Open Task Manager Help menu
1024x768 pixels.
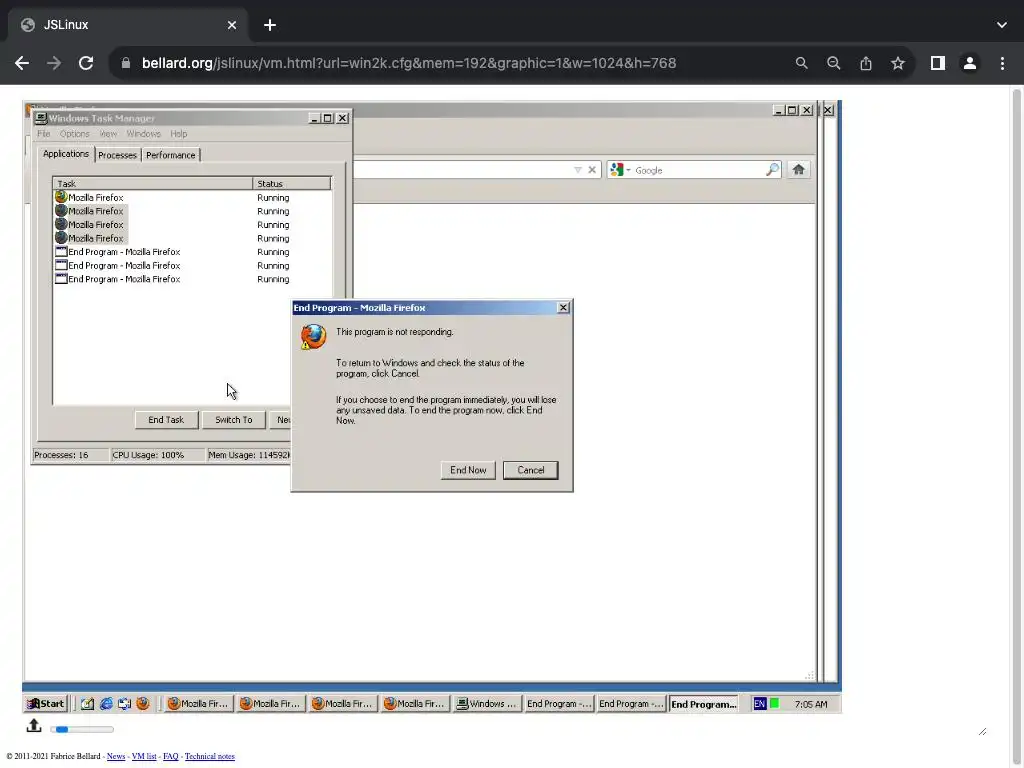tap(178, 134)
